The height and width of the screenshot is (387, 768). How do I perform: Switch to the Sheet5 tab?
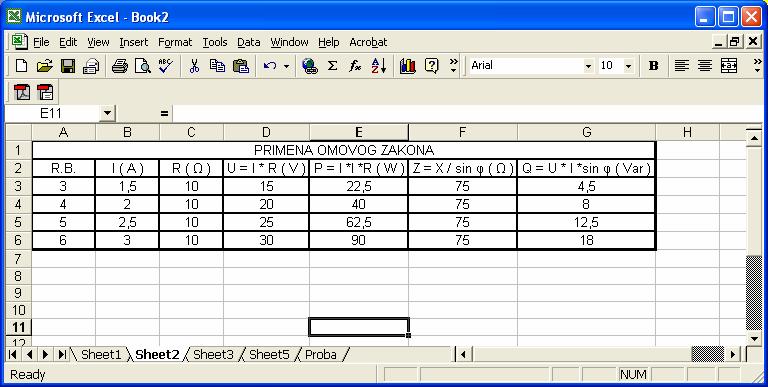pyautogui.click(x=269, y=354)
